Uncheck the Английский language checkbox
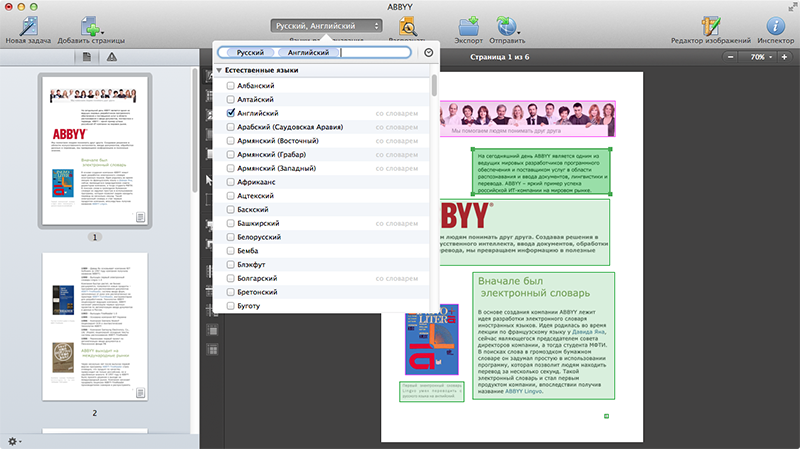 [231, 115]
